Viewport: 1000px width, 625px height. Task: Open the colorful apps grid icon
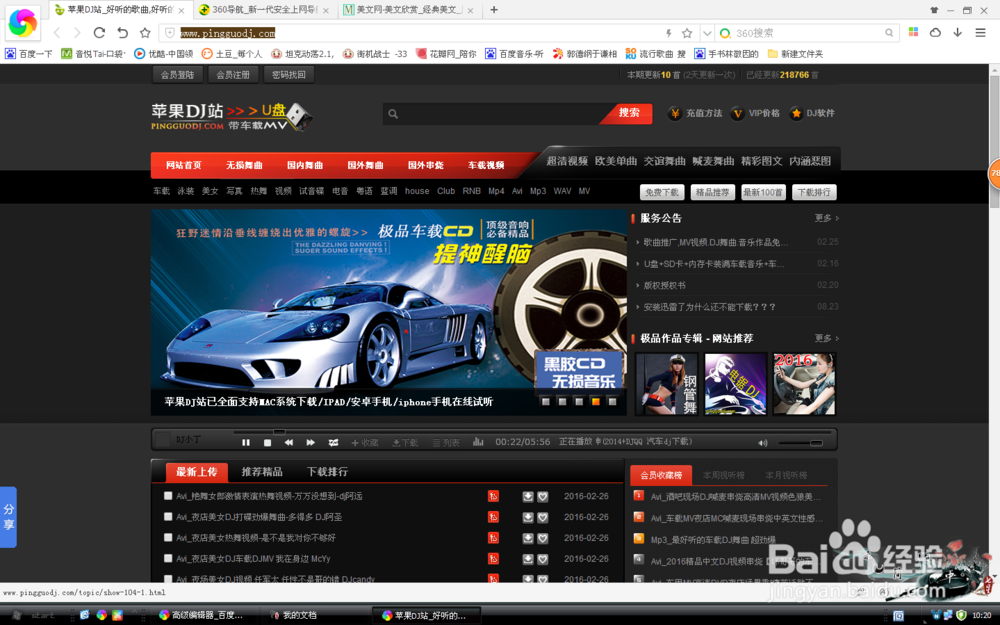[913, 32]
